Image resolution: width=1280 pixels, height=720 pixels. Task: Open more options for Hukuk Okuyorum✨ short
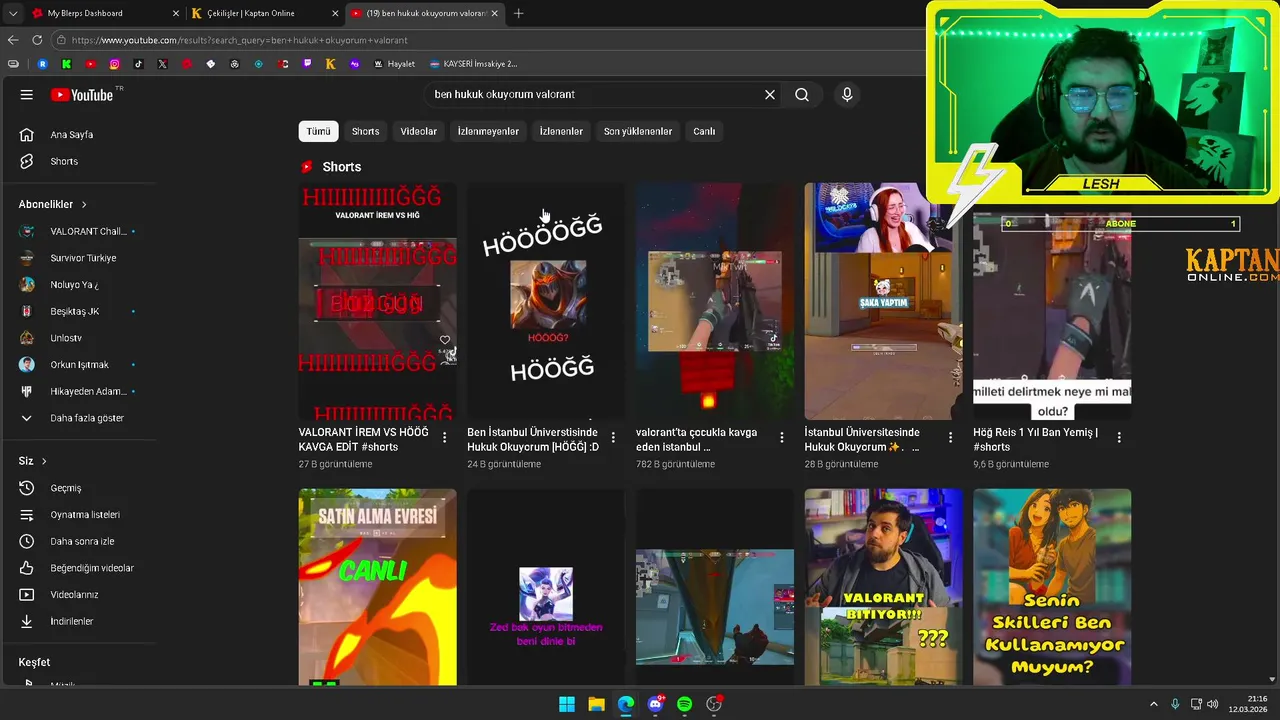951,437
